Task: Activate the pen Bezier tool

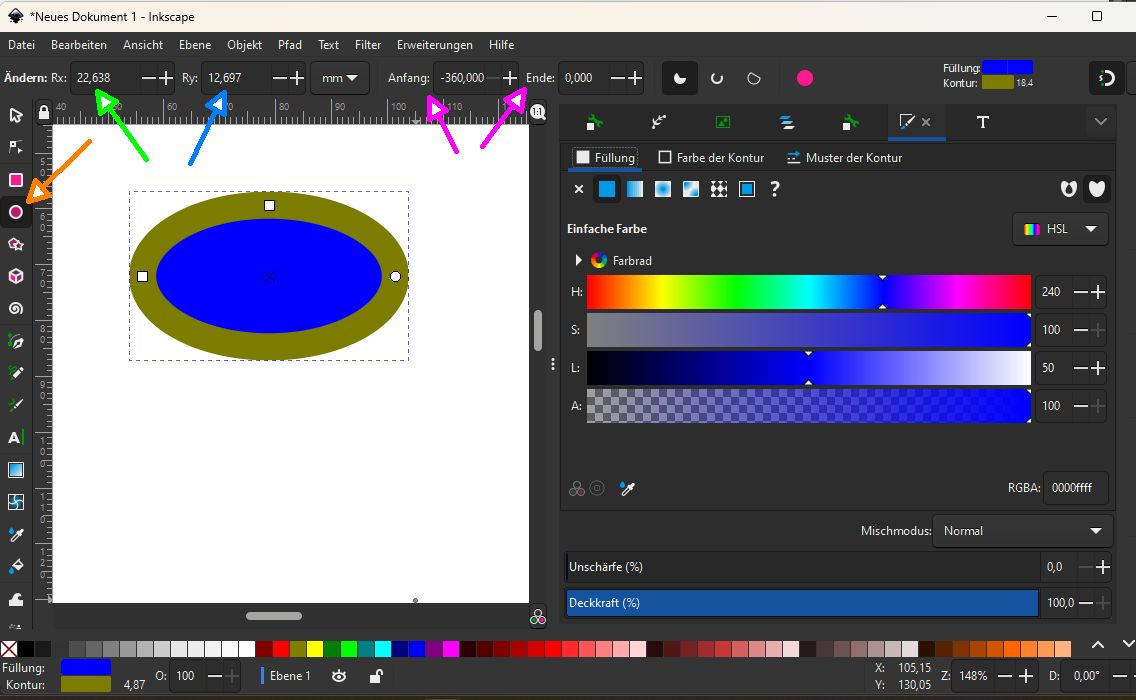Action: point(15,341)
